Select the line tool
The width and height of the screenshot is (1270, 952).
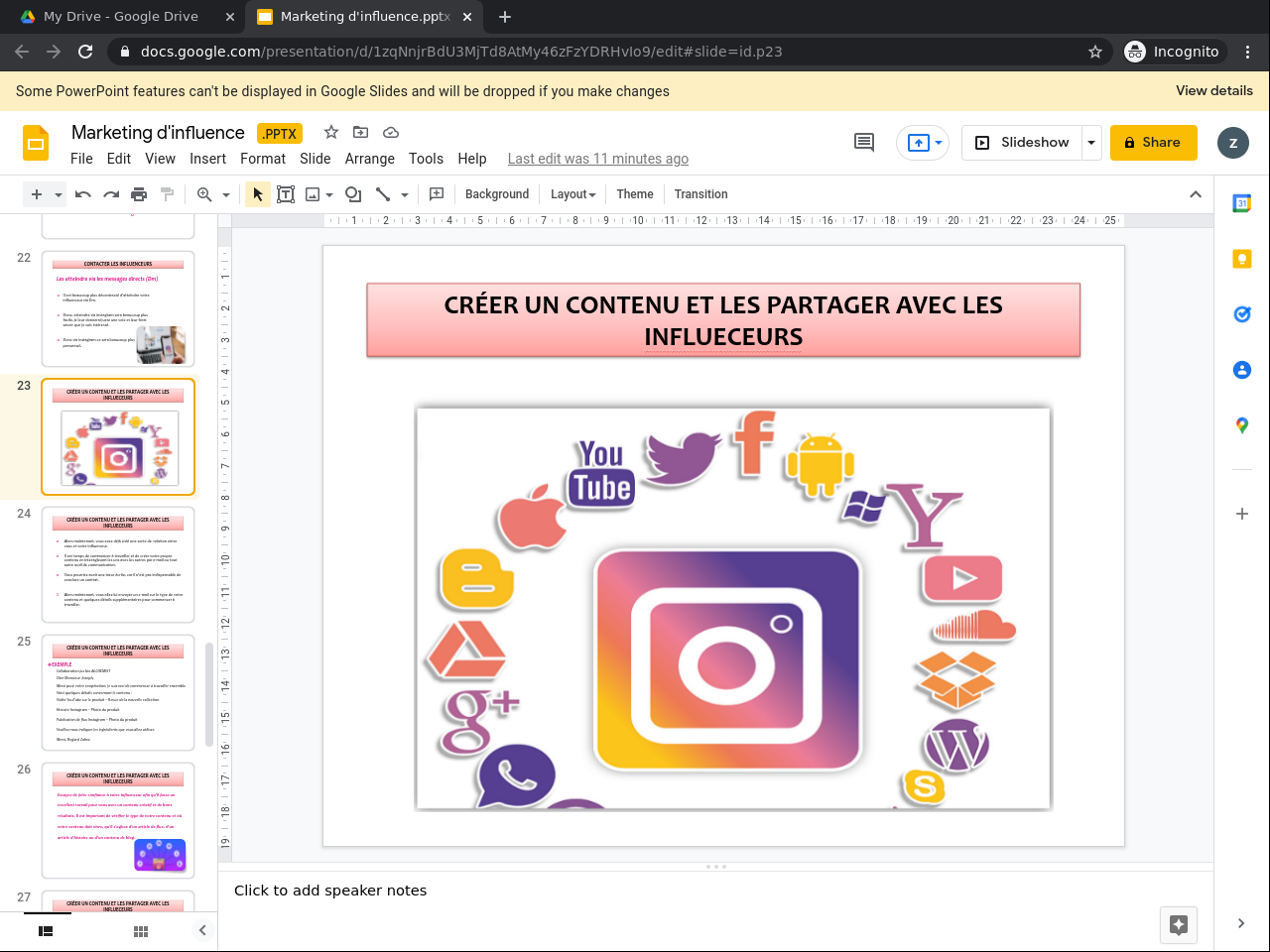383,194
